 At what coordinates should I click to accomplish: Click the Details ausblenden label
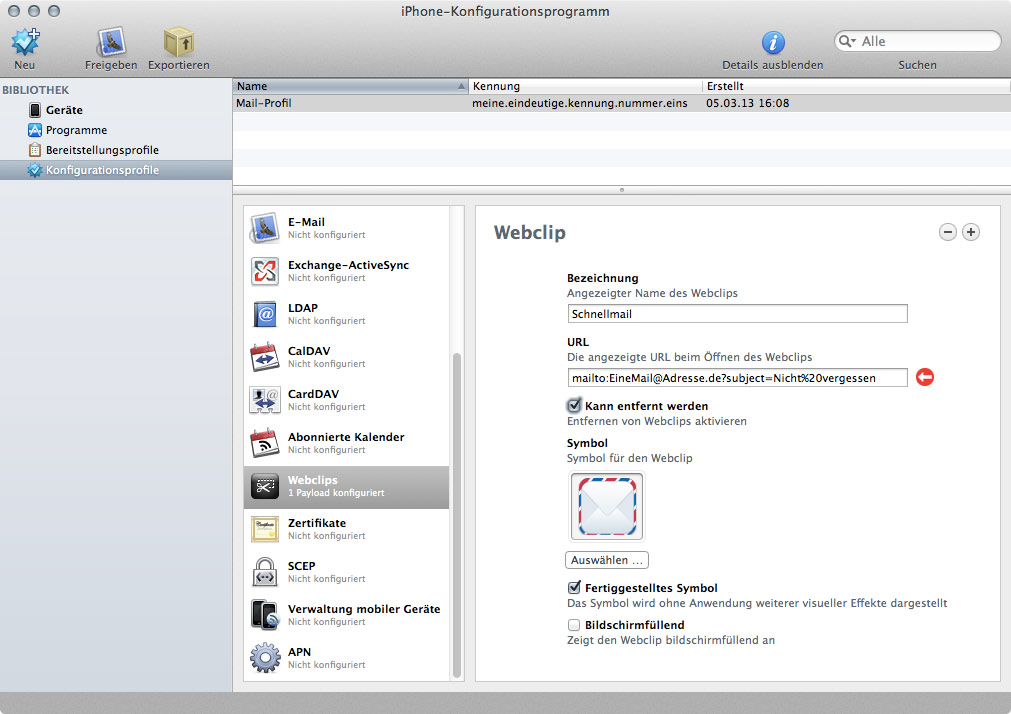772,65
